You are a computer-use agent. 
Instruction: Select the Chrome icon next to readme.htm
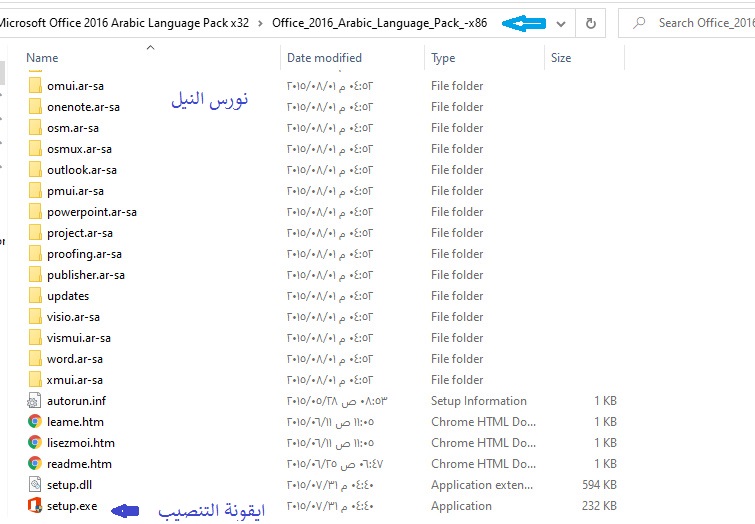click(35, 464)
